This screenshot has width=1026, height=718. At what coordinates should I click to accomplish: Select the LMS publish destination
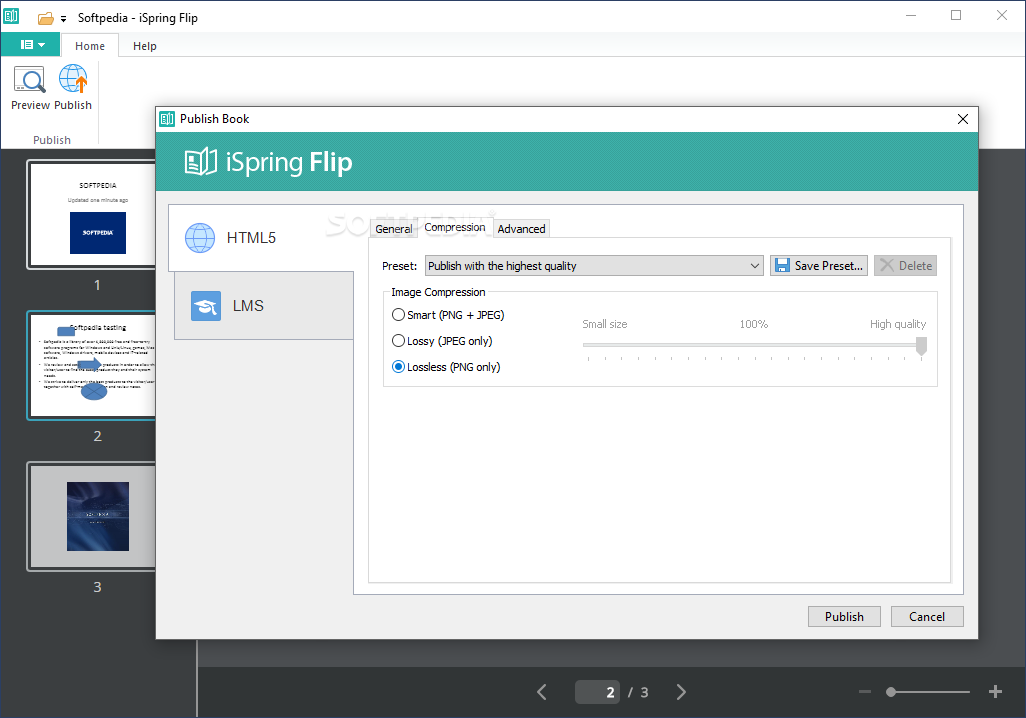point(264,306)
